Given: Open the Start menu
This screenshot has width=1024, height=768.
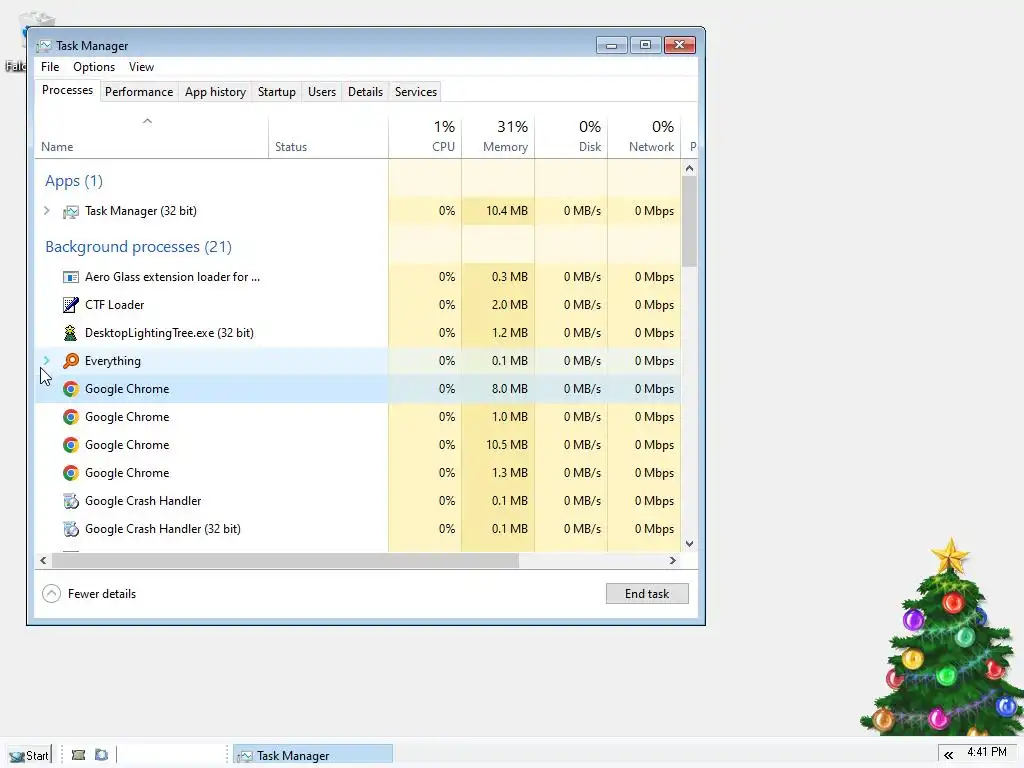Looking at the screenshot, I should (x=29, y=755).
